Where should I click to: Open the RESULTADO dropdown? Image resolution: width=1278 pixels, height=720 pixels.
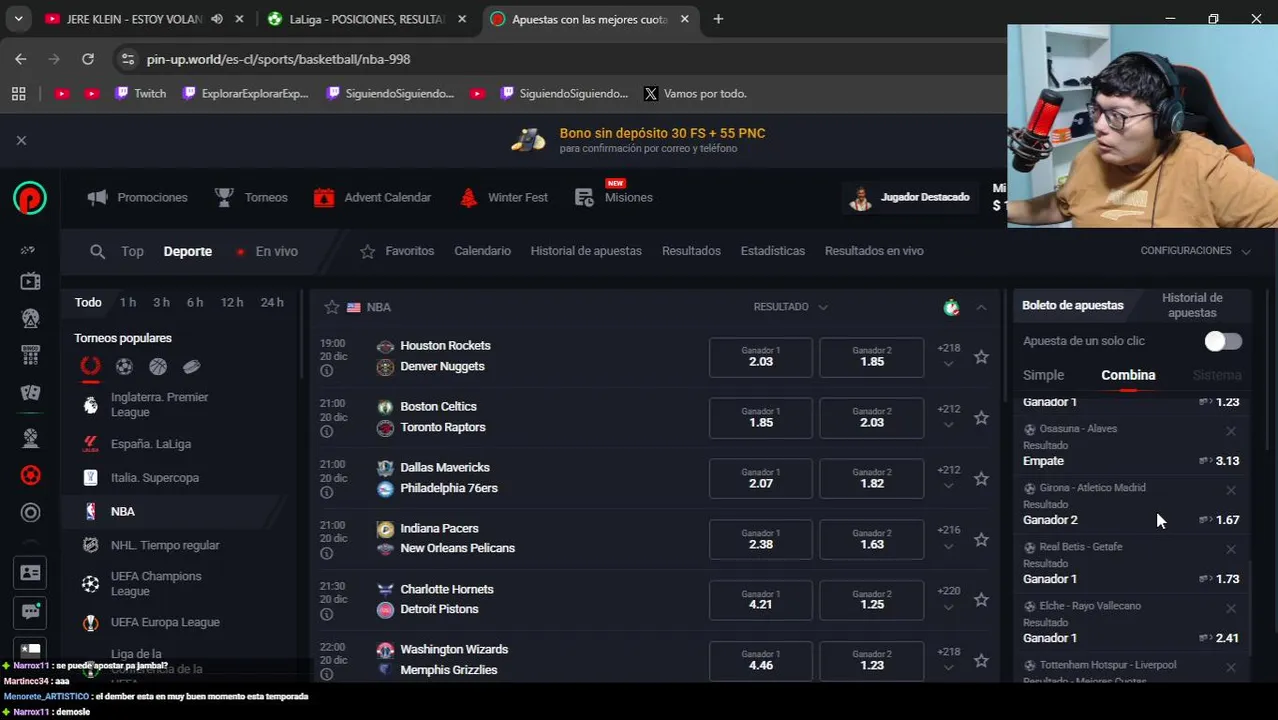pos(790,307)
